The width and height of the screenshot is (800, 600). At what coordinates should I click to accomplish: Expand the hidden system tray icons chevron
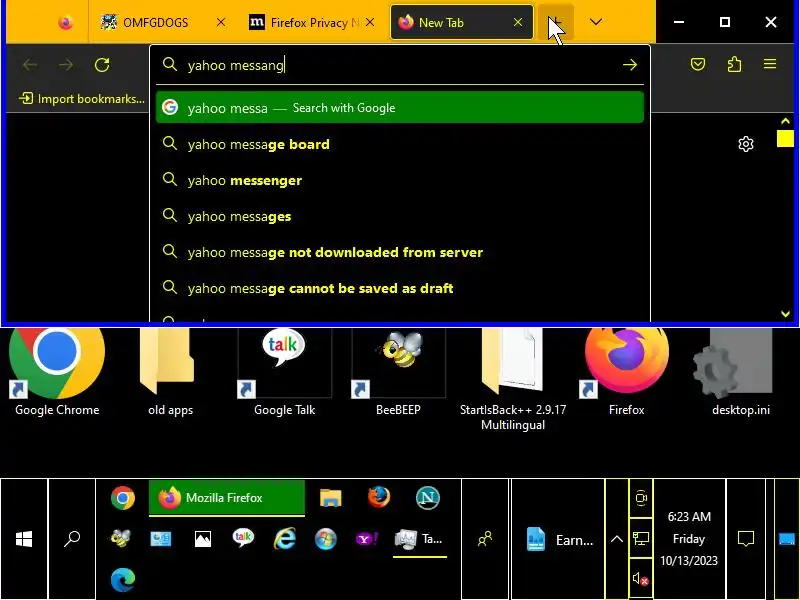(x=617, y=539)
